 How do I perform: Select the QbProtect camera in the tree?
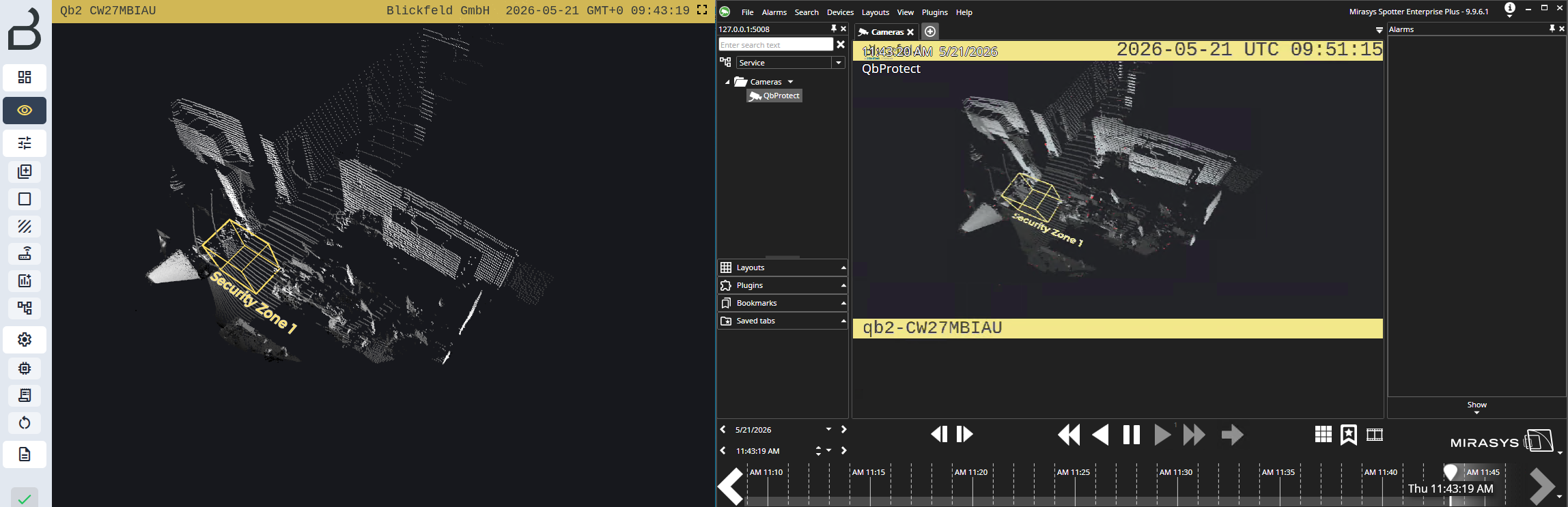click(774, 96)
